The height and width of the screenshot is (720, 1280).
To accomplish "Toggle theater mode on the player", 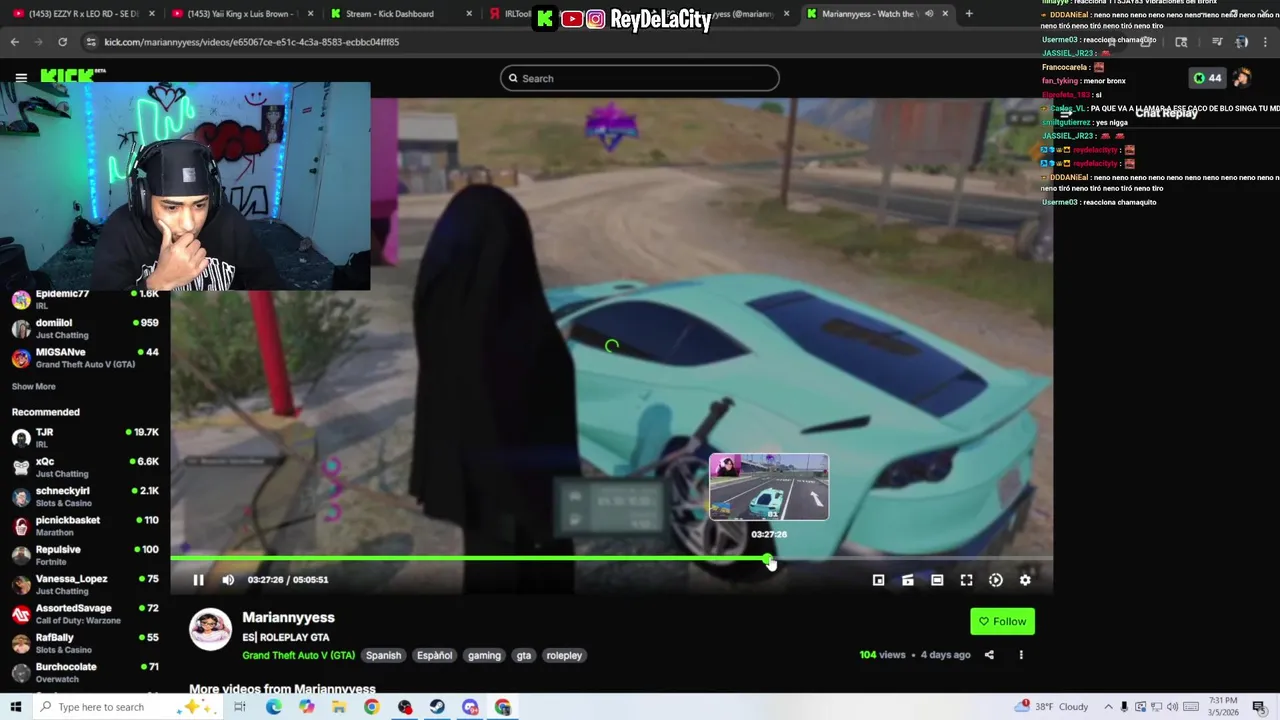I will 937,580.
